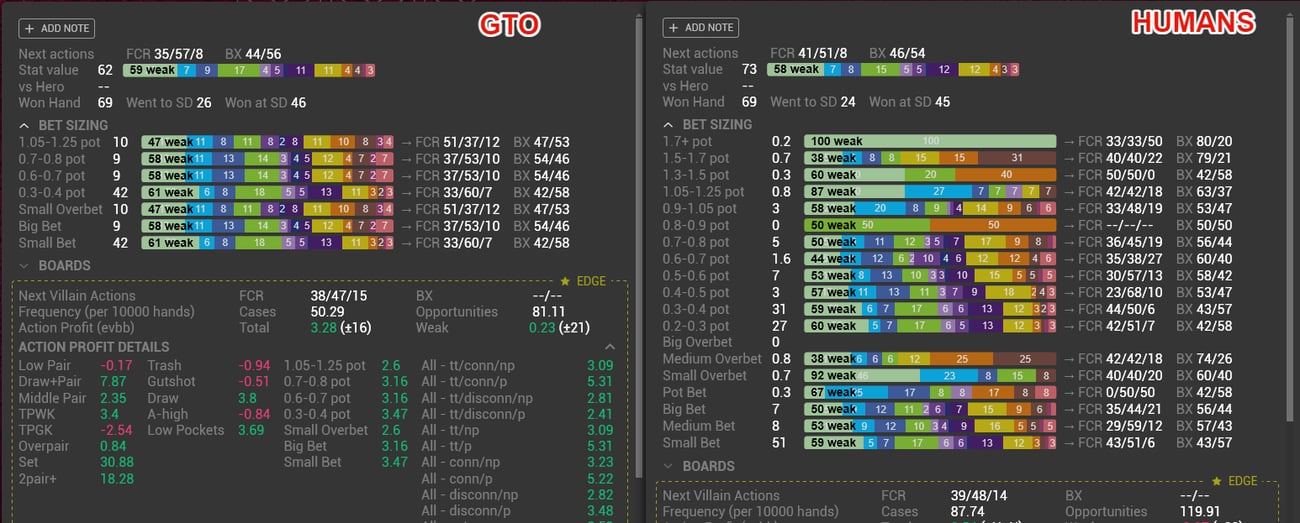This screenshot has height=523, width=1300.
Task: Expand the right BOARDS section chevron
Action: coord(668,466)
